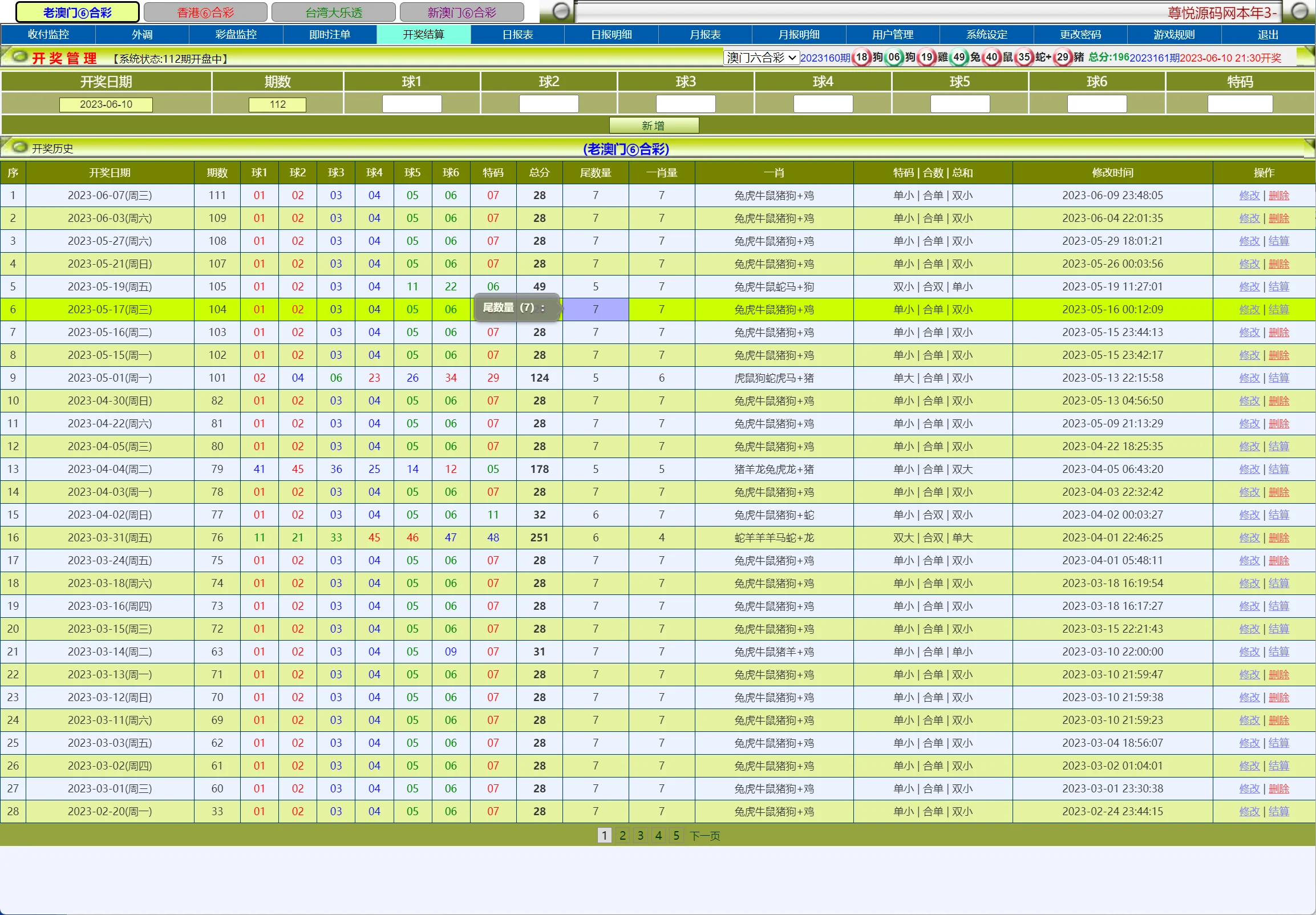The width and height of the screenshot is (1316, 915).
Task: Click the 球1 number input field
Action: pos(411,104)
